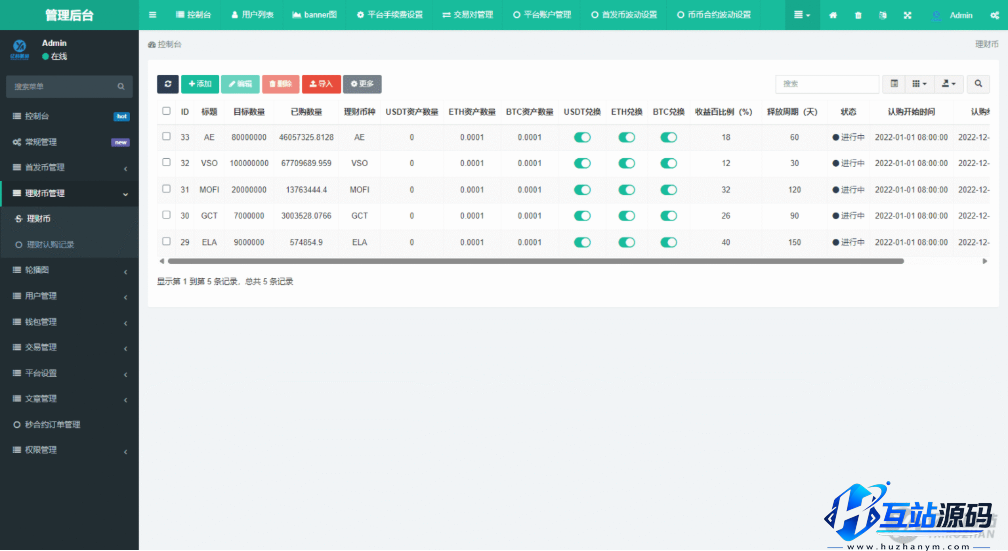This screenshot has width=1008, height=551.
Task: Click the green 添加 button
Action: pyautogui.click(x=200, y=84)
